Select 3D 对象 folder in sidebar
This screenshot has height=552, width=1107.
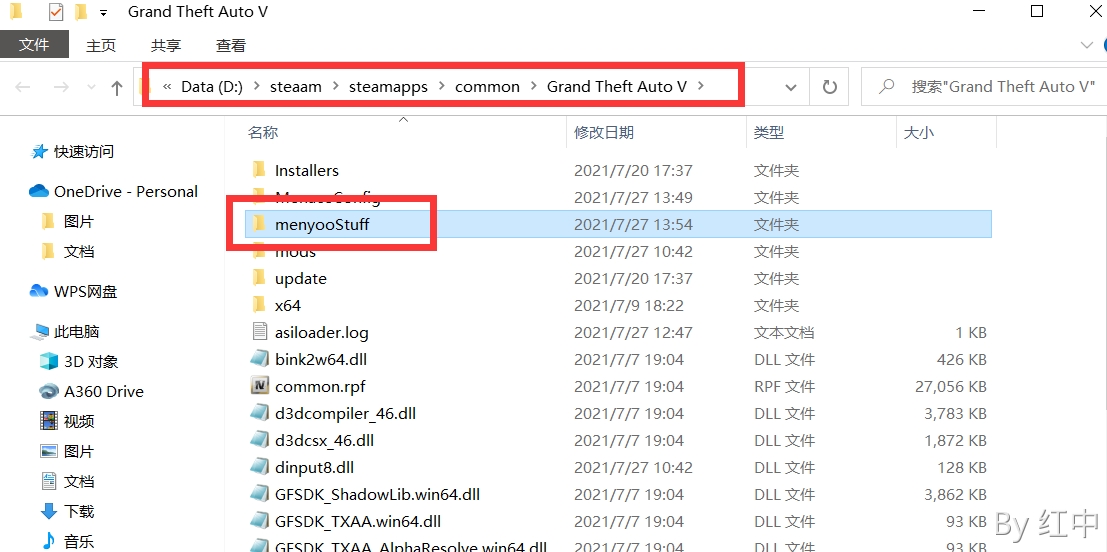click(x=91, y=361)
